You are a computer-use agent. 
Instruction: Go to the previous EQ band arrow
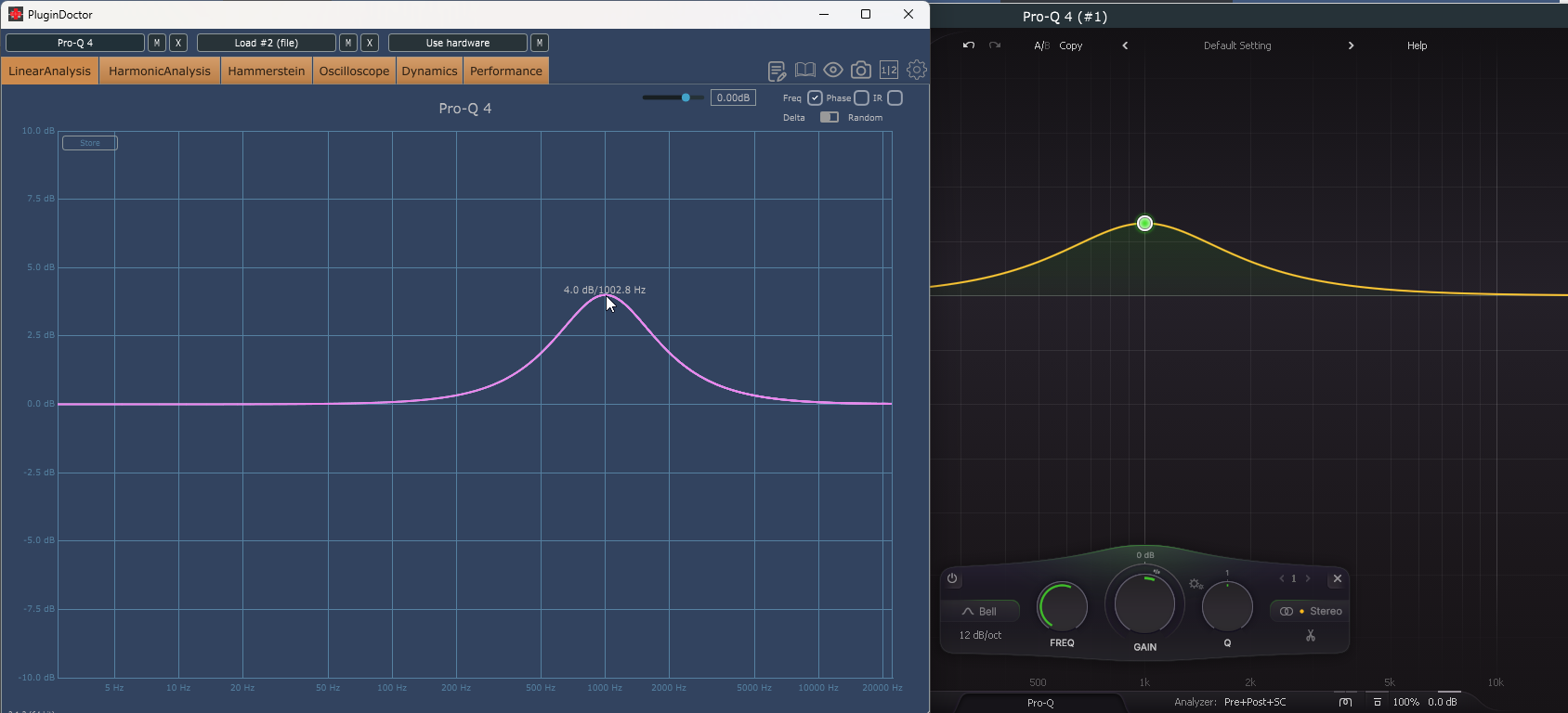pos(1282,578)
